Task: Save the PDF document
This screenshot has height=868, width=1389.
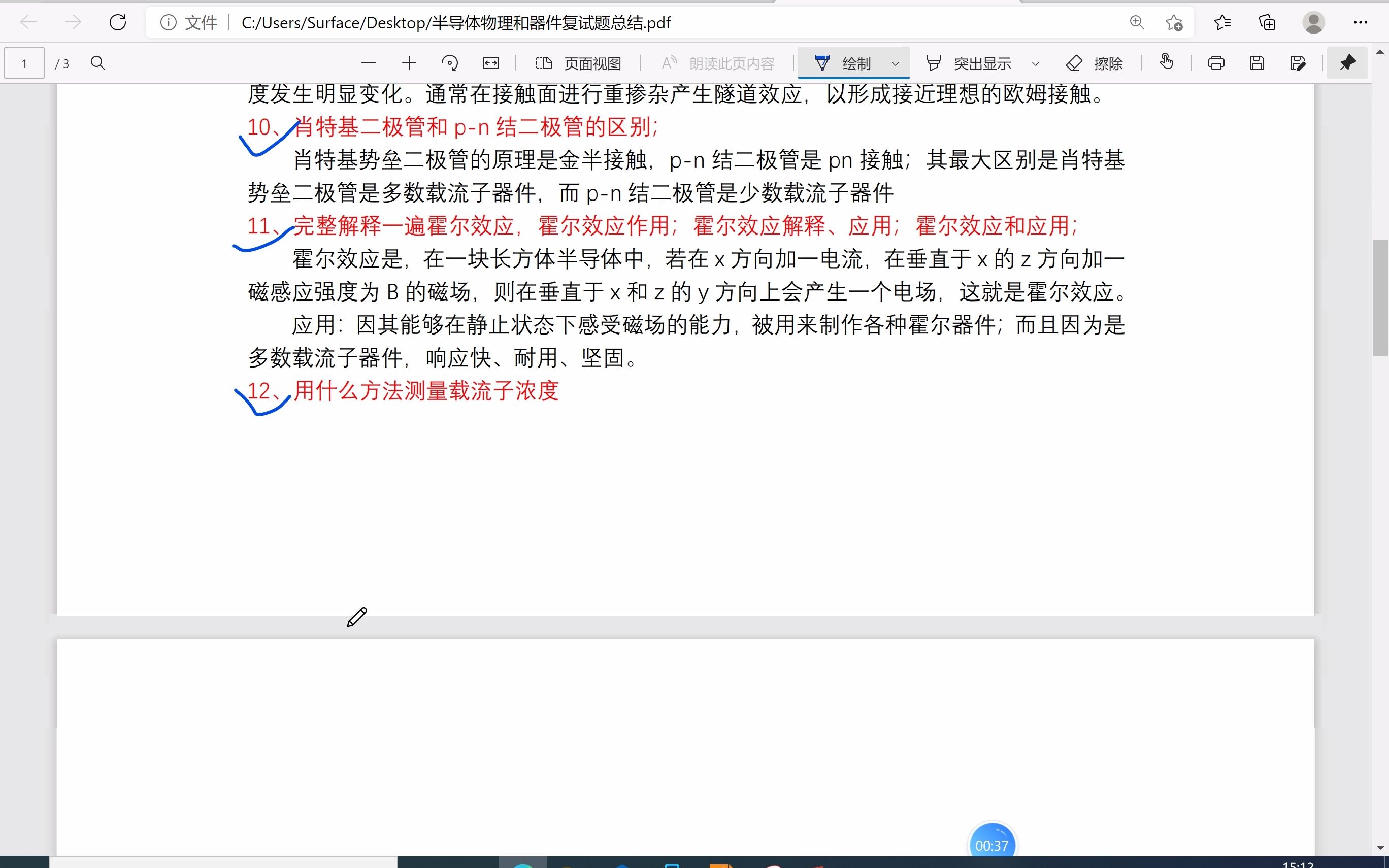Action: [1257, 63]
